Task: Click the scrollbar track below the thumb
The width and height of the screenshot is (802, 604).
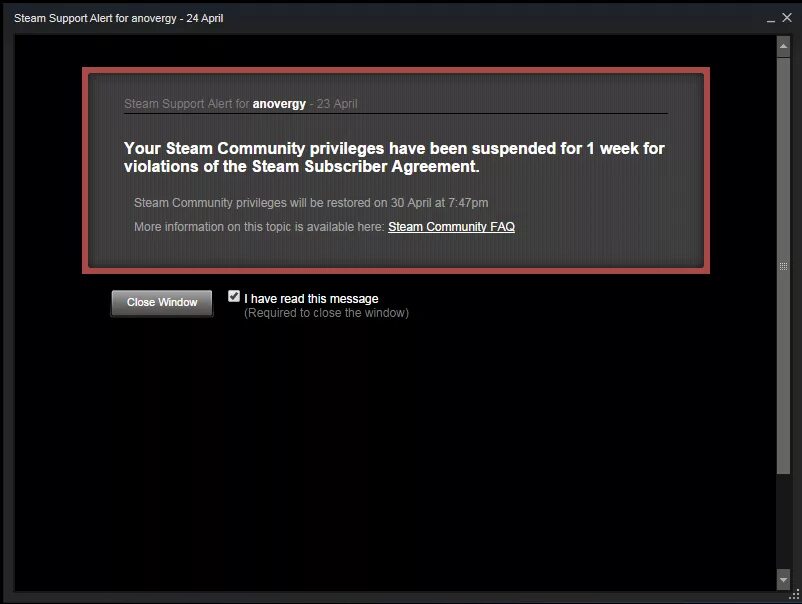Action: pyautogui.click(x=783, y=522)
